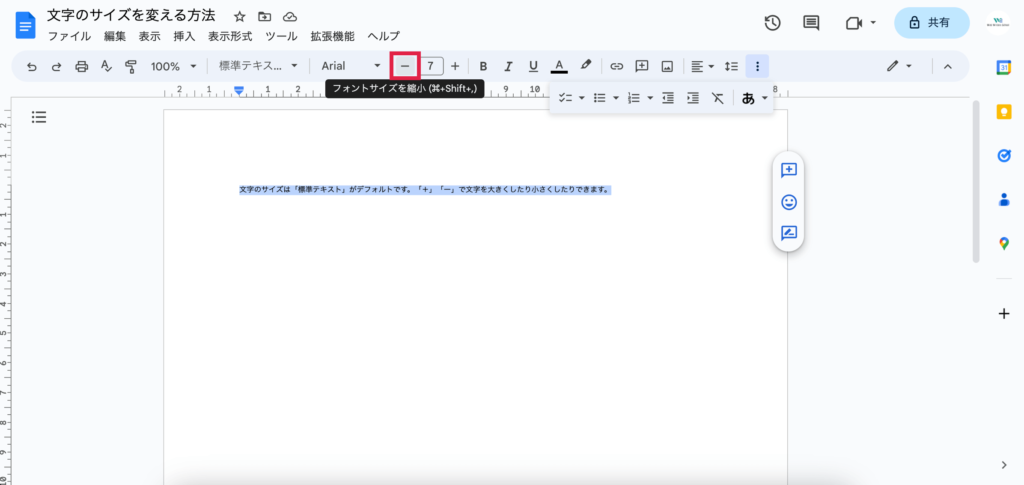This screenshot has height=485, width=1024.
Task: Click the increase font size plus button
Action: click(455, 66)
